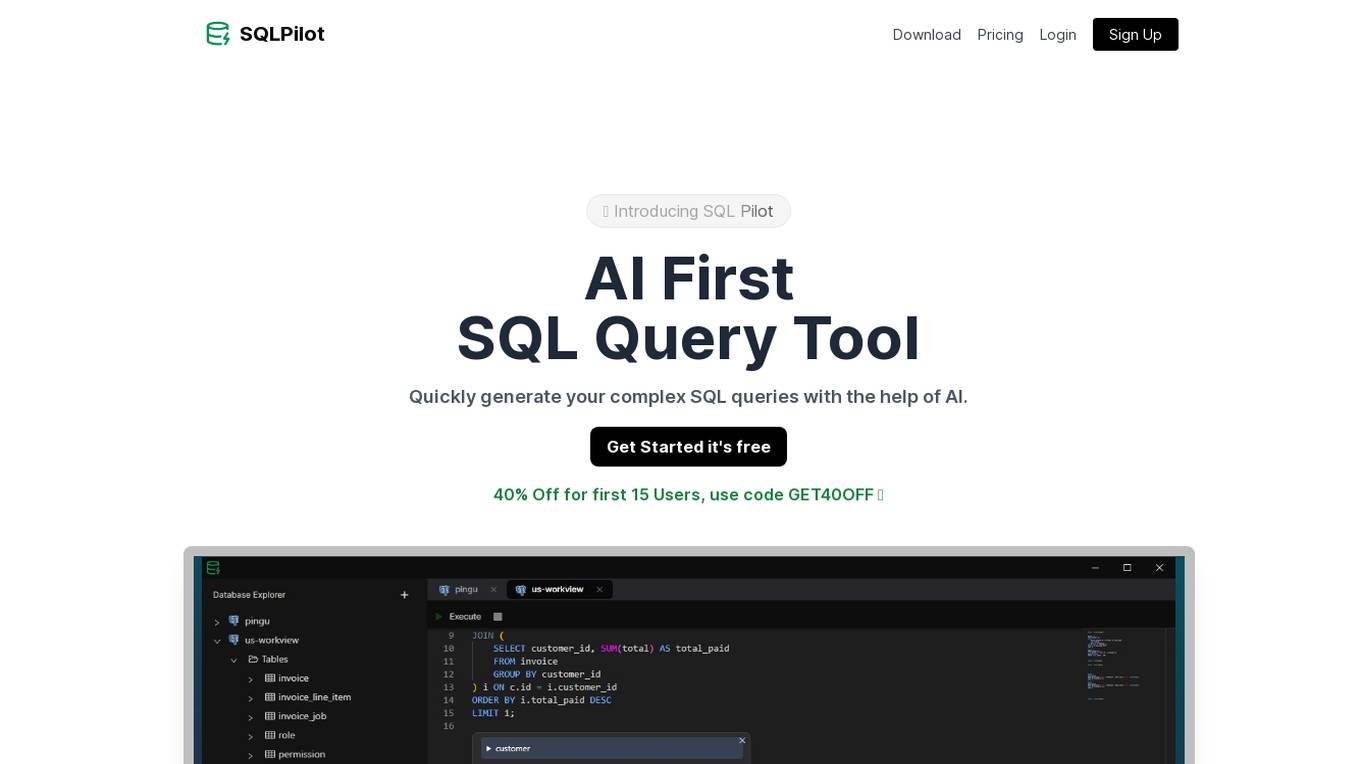Select the invoice table label
1360x764 pixels.
[294, 678]
